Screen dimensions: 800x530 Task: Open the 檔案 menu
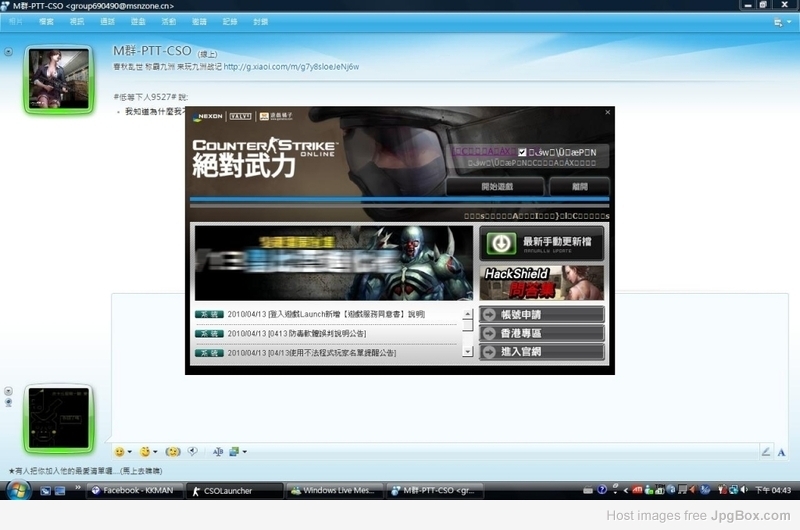click(x=46, y=21)
